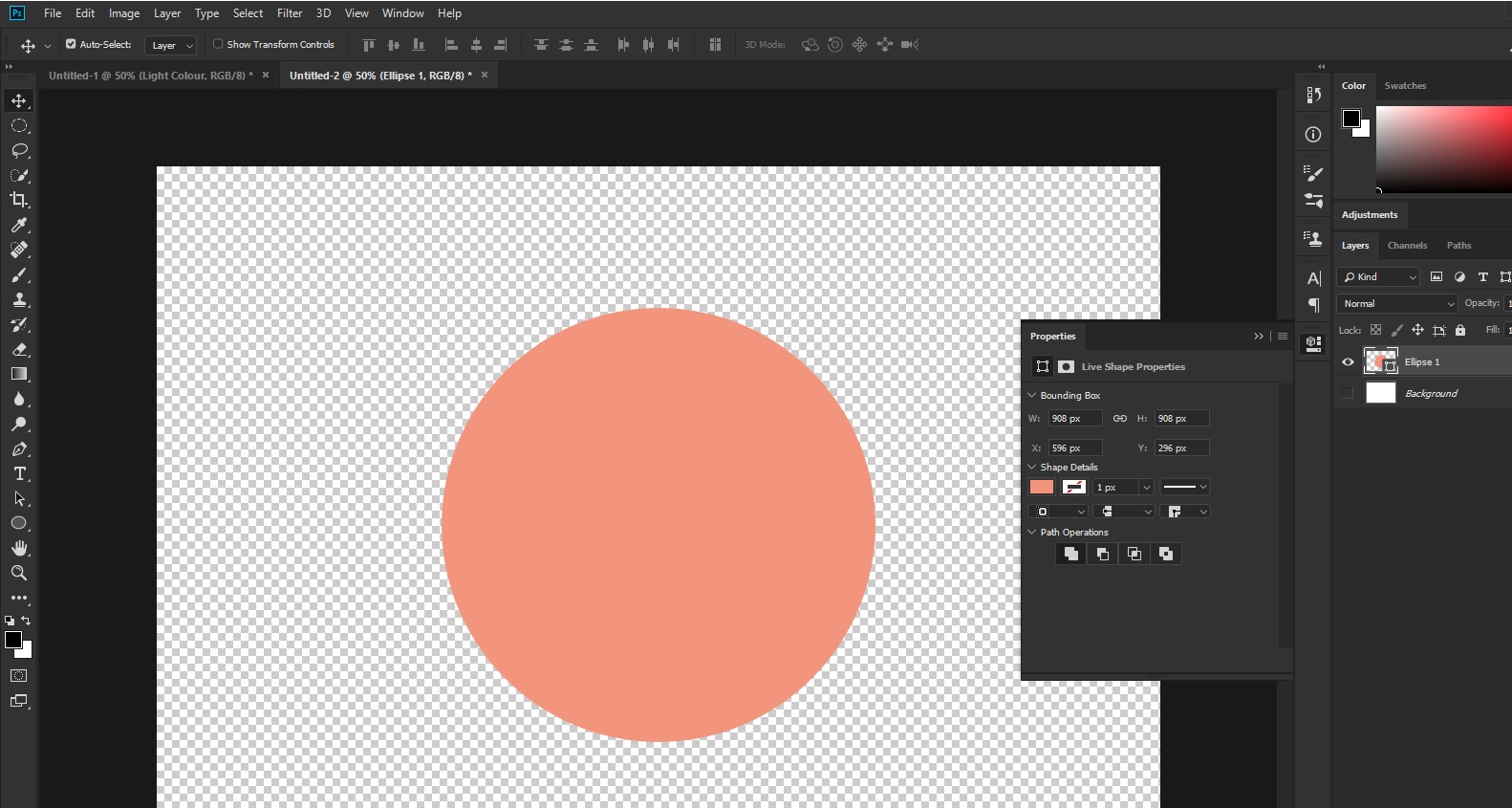Toggle lock image pixels
The height and width of the screenshot is (808, 1512).
pyautogui.click(x=1396, y=330)
